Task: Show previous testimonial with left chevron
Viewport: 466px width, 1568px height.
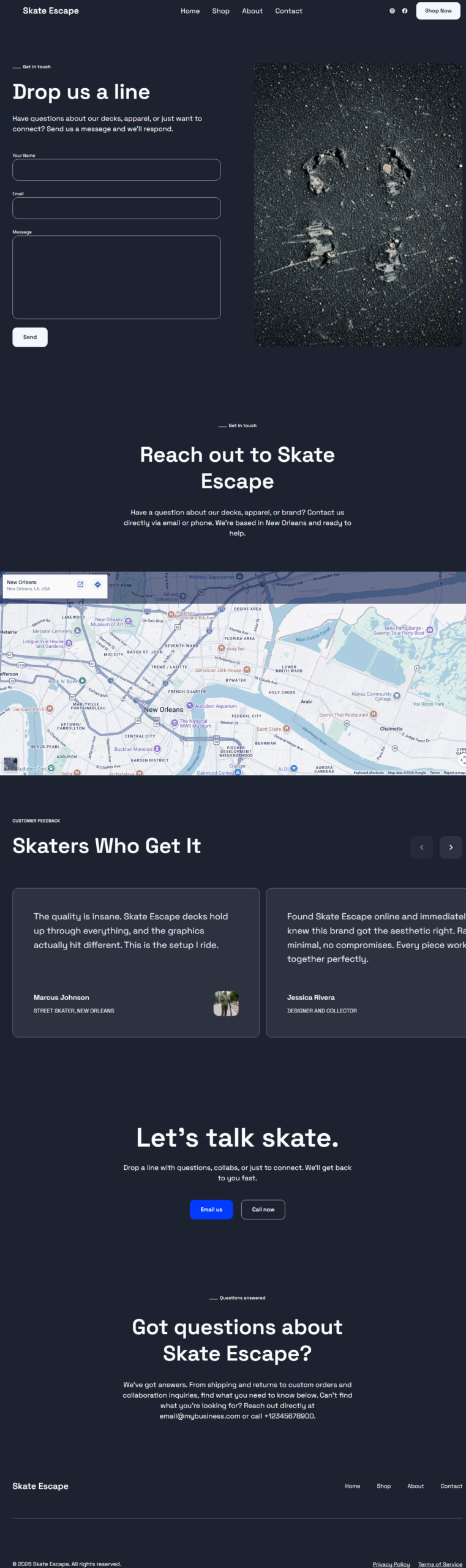Action: click(x=421, y=847)
